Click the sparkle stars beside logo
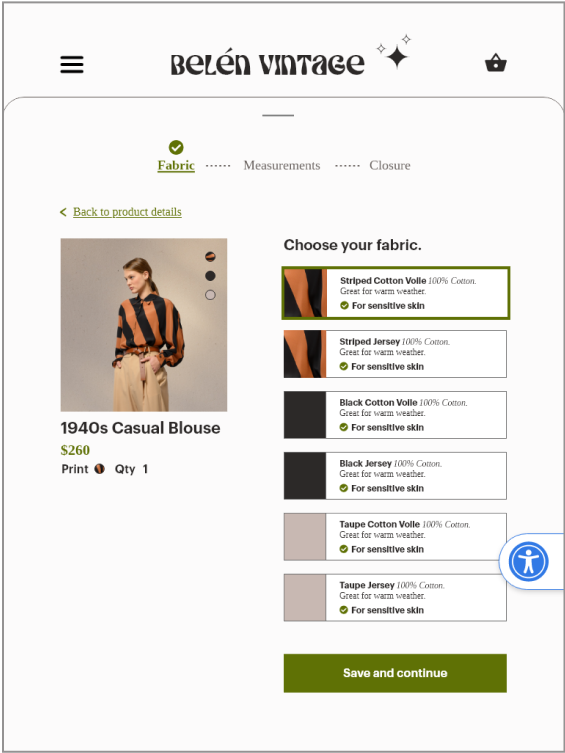 coord(394,52)
